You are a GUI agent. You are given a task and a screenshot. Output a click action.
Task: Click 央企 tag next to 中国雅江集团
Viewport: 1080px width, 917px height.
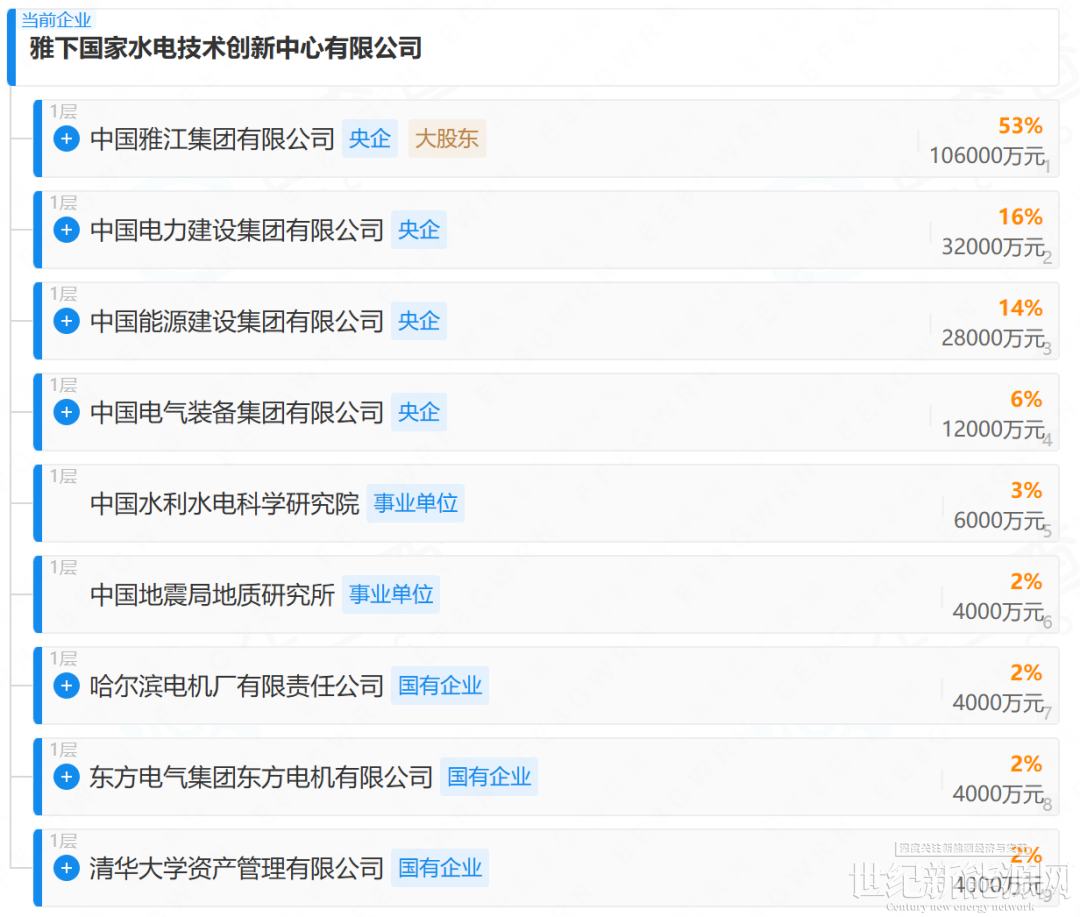point(370,139)
